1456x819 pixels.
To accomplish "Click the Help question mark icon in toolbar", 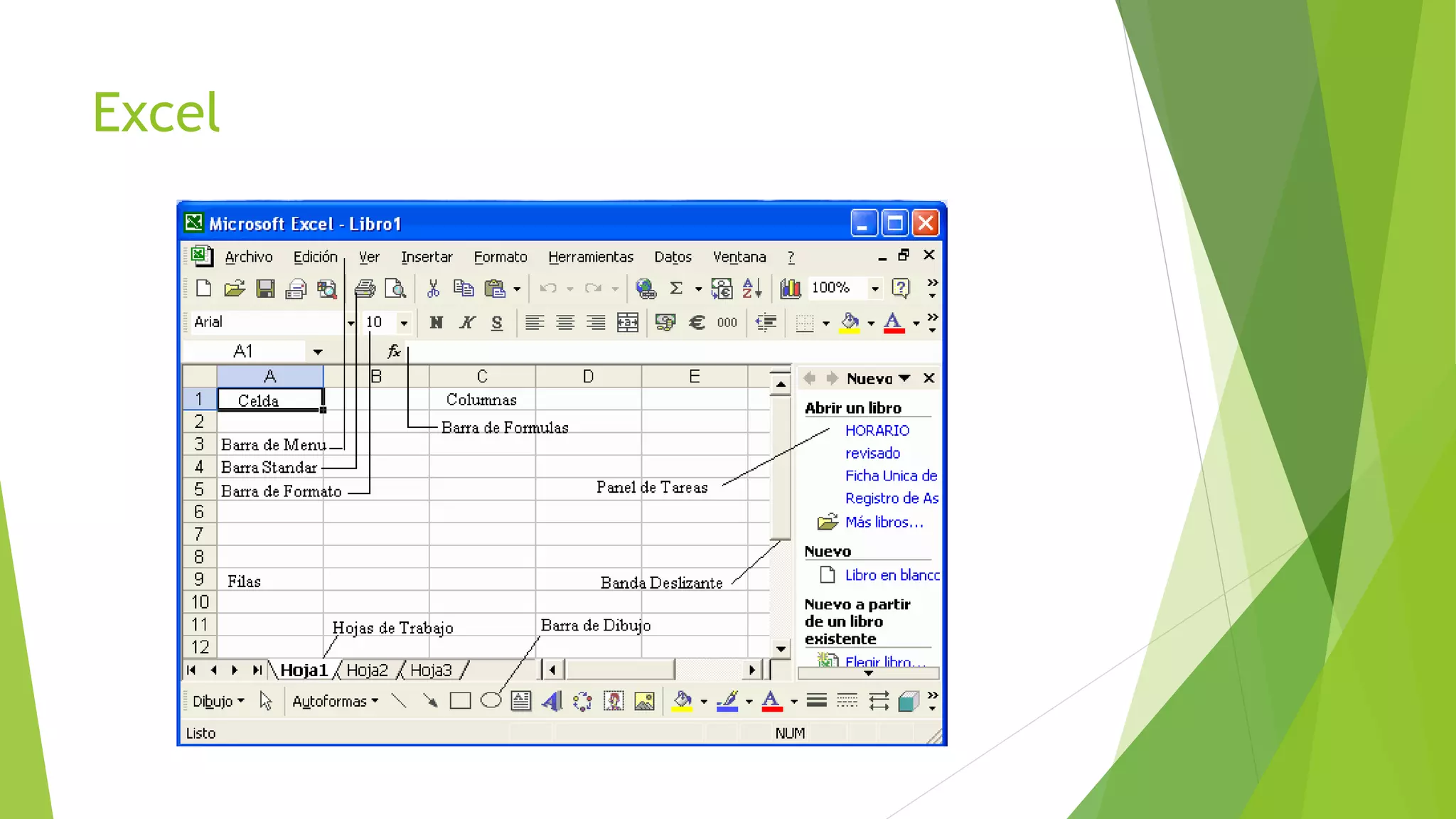I will [x=901, y=288].
